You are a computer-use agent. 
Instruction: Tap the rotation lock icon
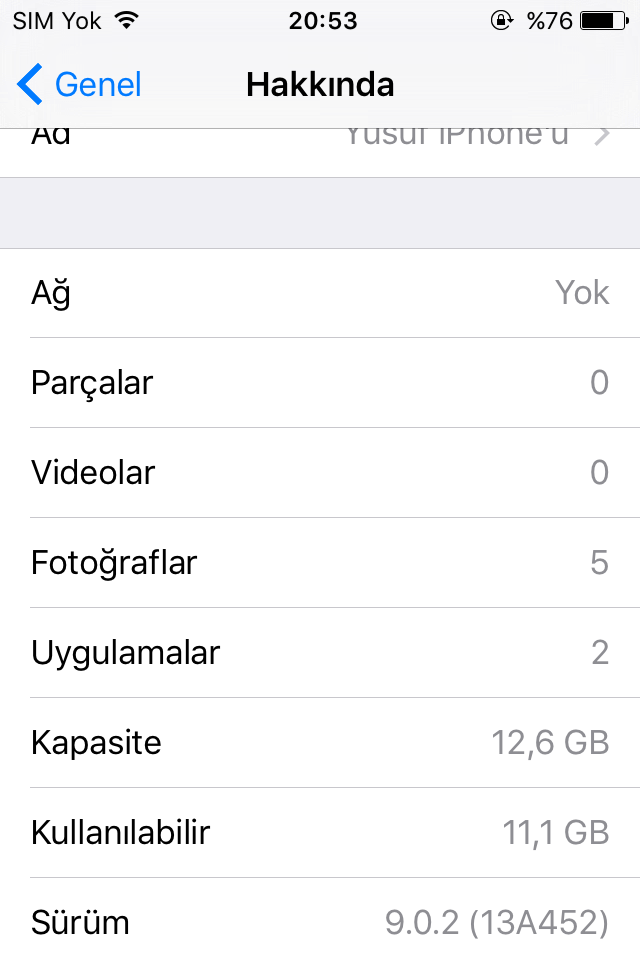point(502,21)
